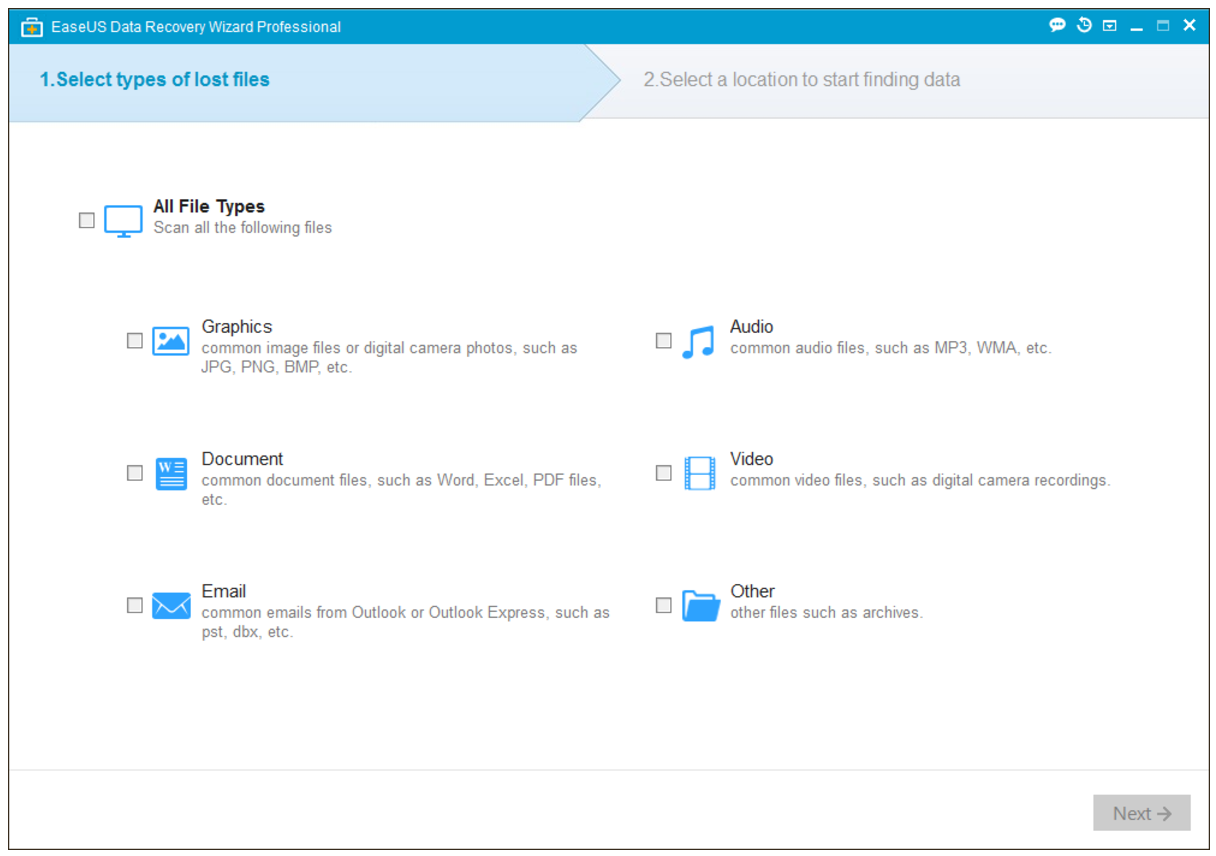Click the All File Types monitor icon

coord(124,221)
